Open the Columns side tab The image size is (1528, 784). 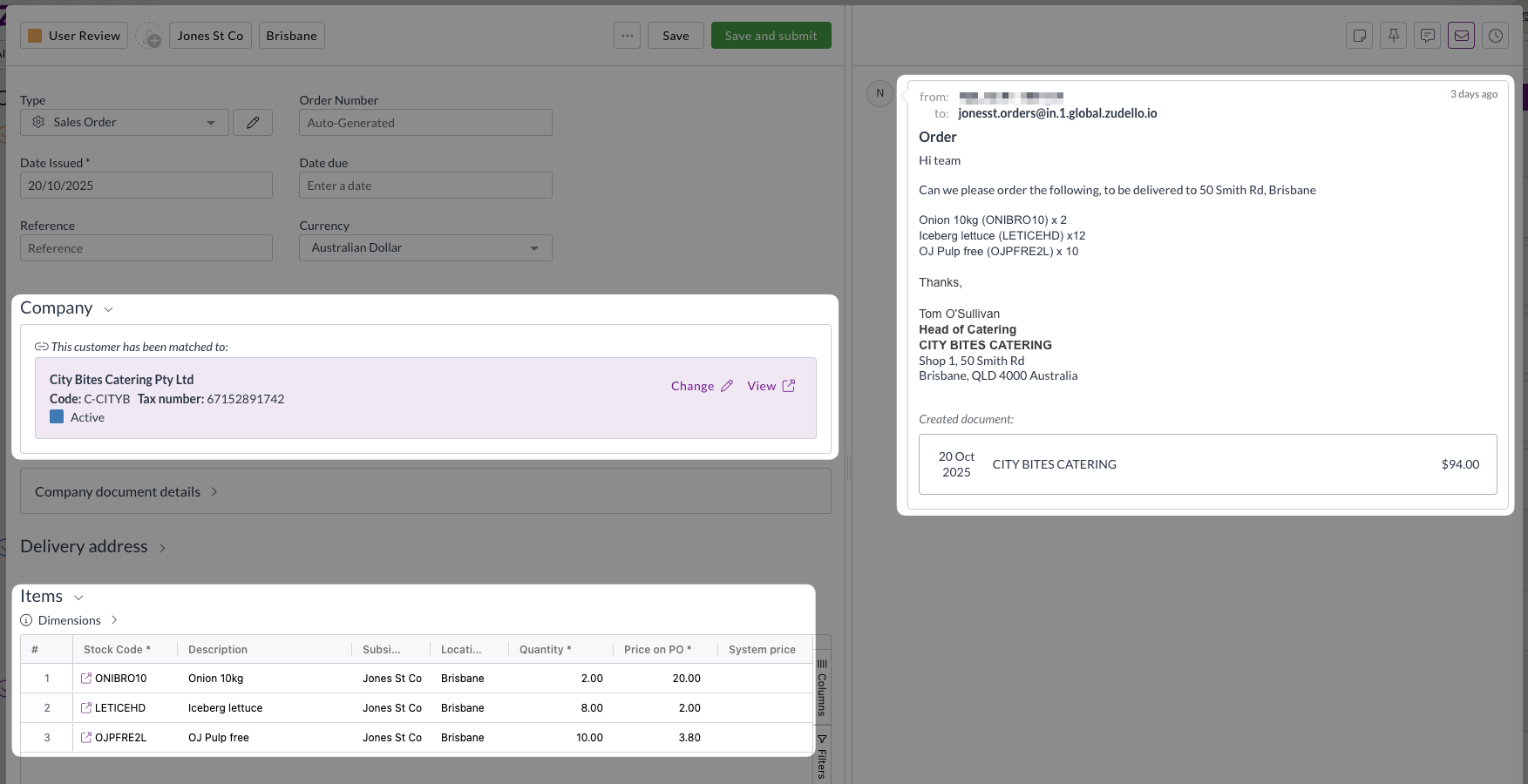point(821,686)
